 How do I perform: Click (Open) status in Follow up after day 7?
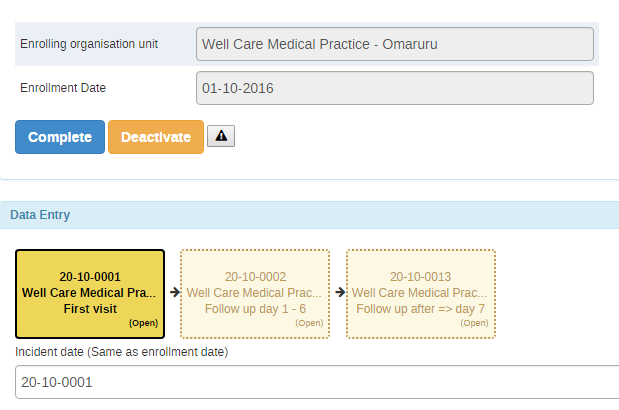(x=474, y=323)
